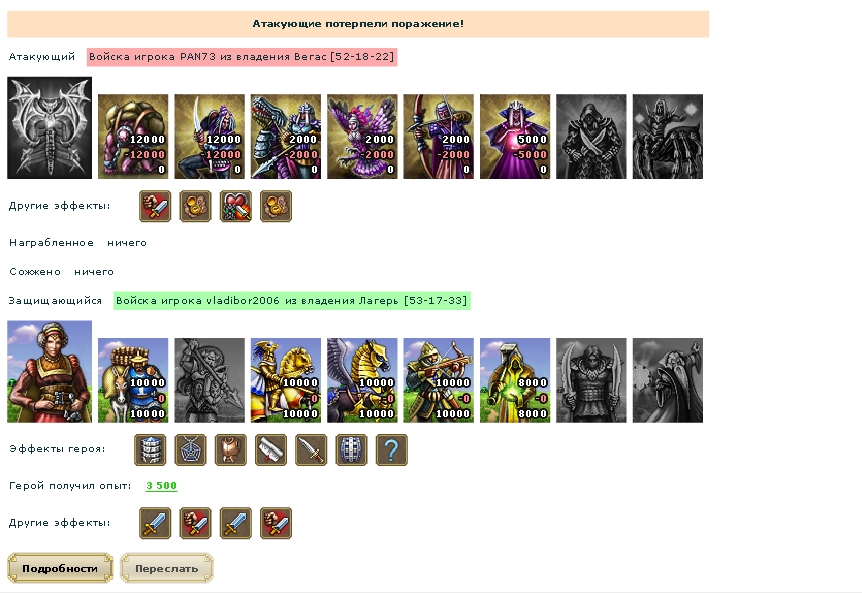The image size is (862, 593).
Task: Select the first hero effect tower armor icon
Action: coord(150,450)
